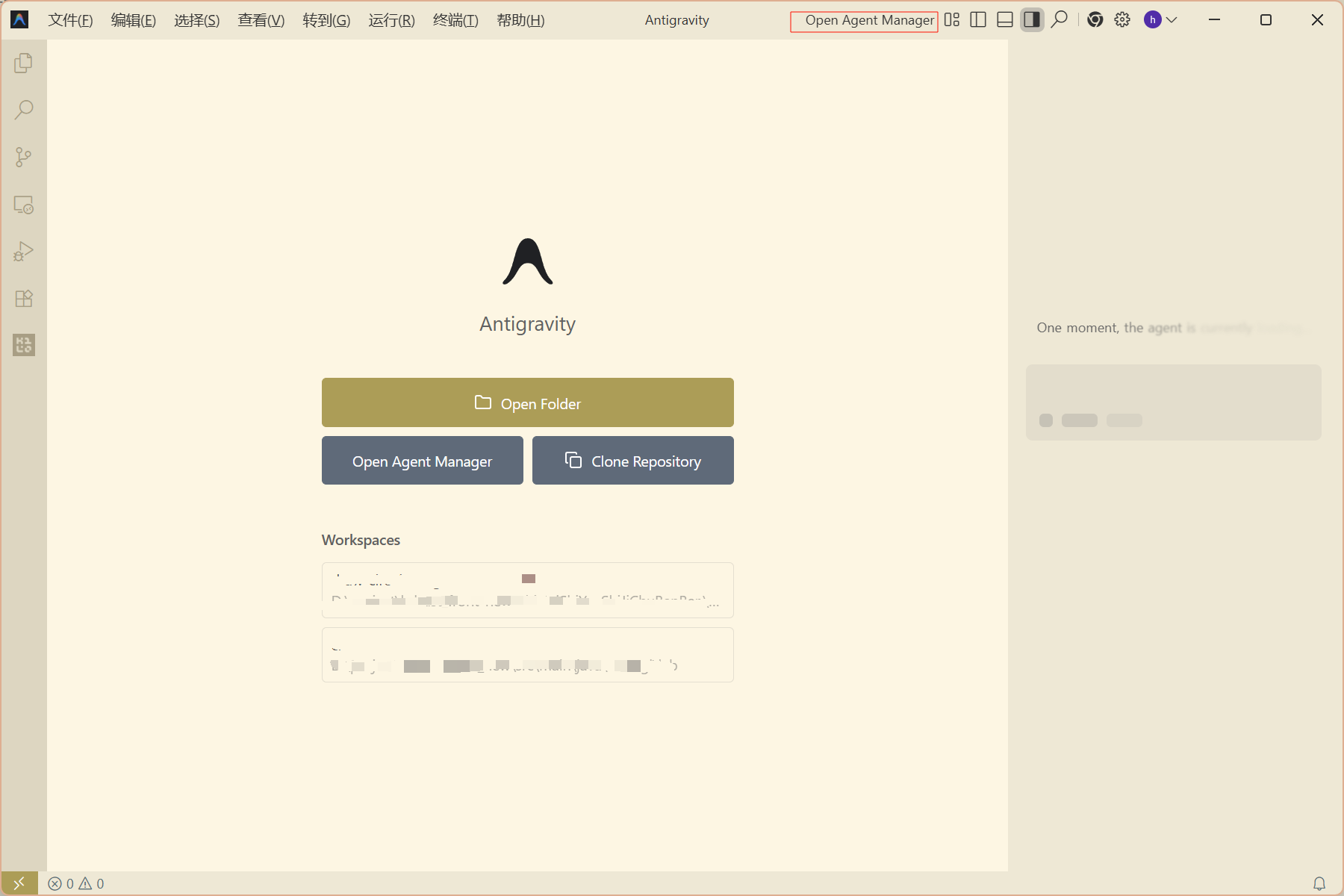Maximize the Antigravity window
This screenshot has height=896, width=1344.
(x=1266, y=19)
